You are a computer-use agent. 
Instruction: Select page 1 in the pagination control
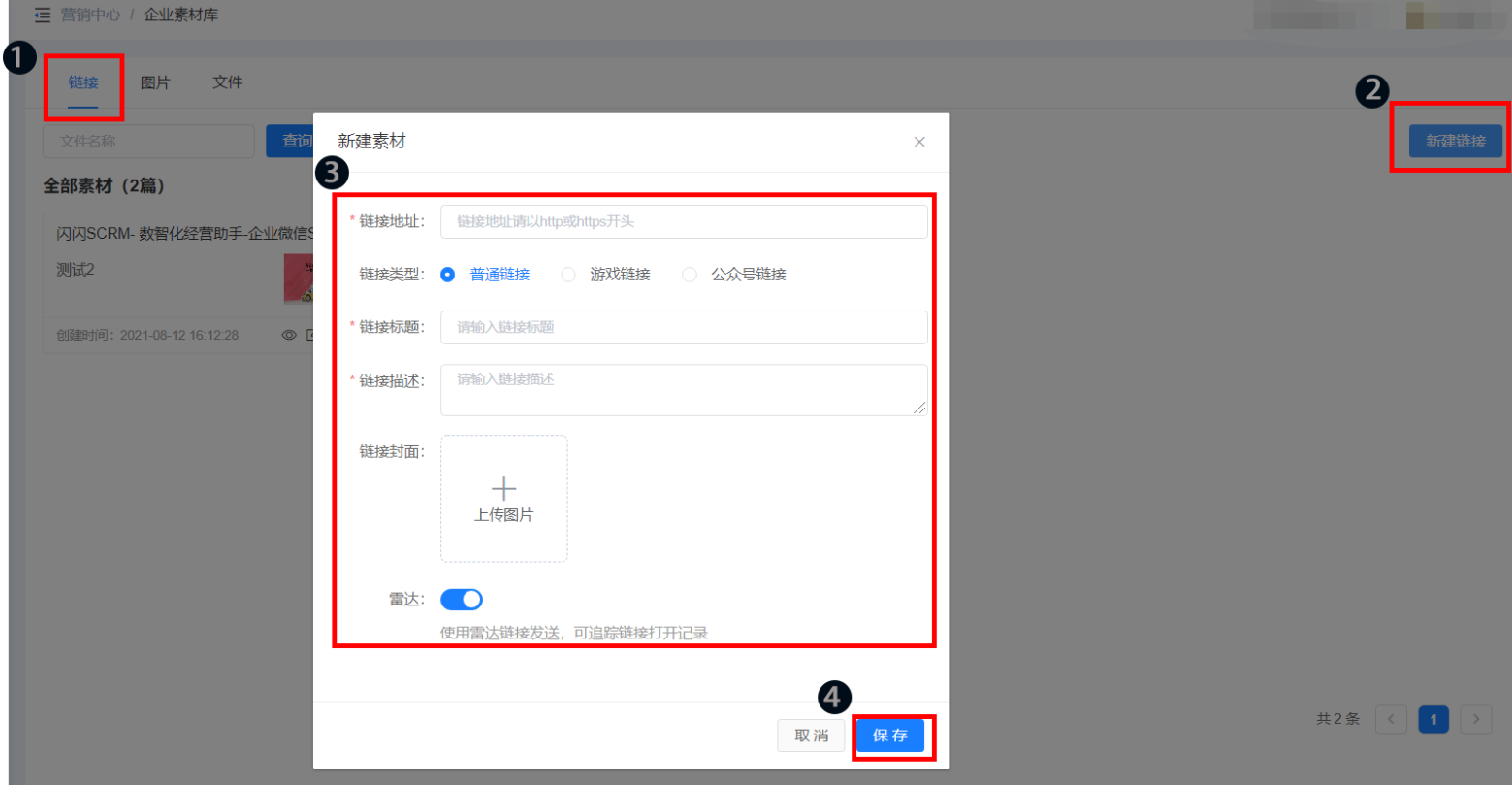pos(1432,719)
